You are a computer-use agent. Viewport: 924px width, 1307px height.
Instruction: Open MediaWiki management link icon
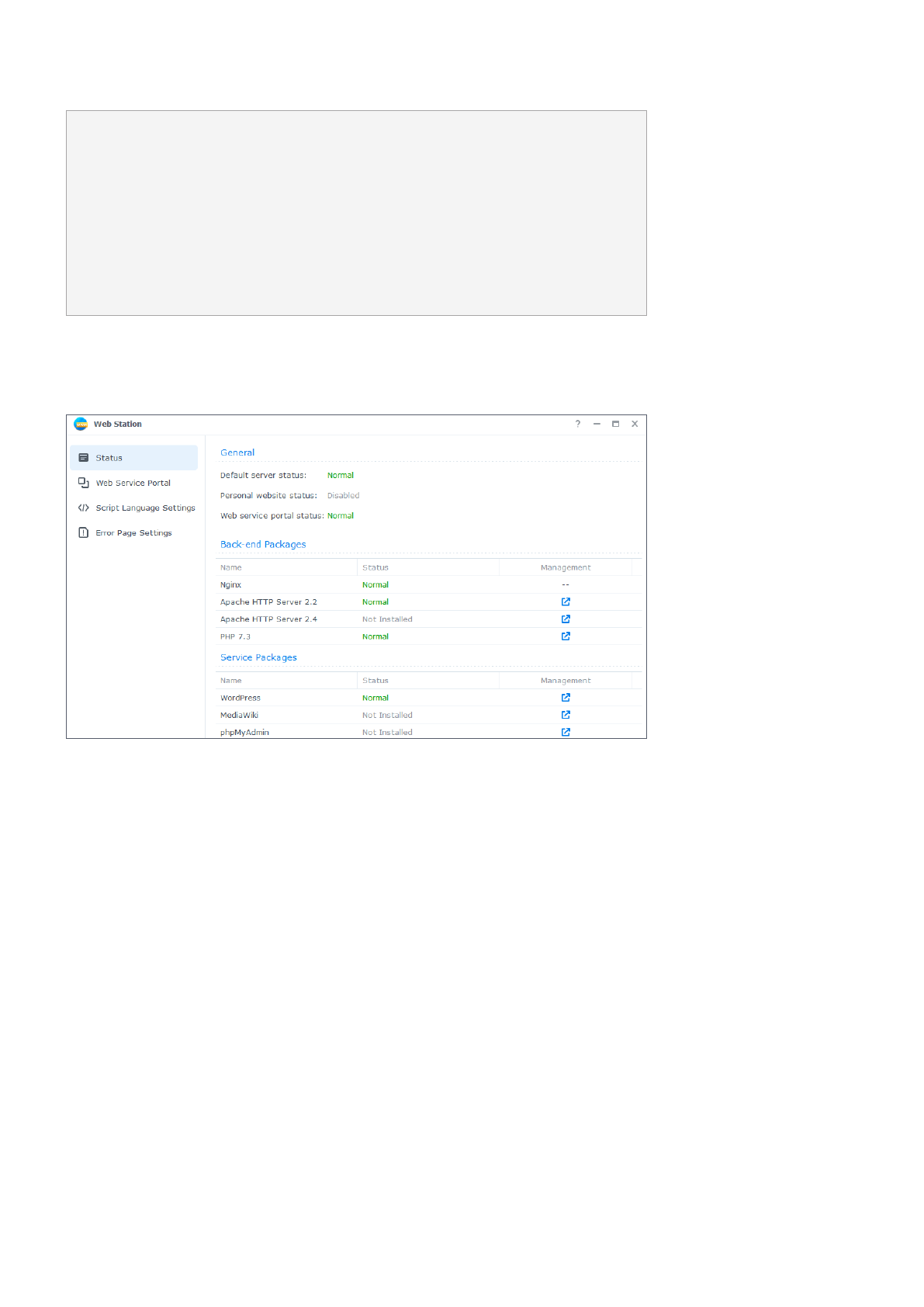point(566,714)
